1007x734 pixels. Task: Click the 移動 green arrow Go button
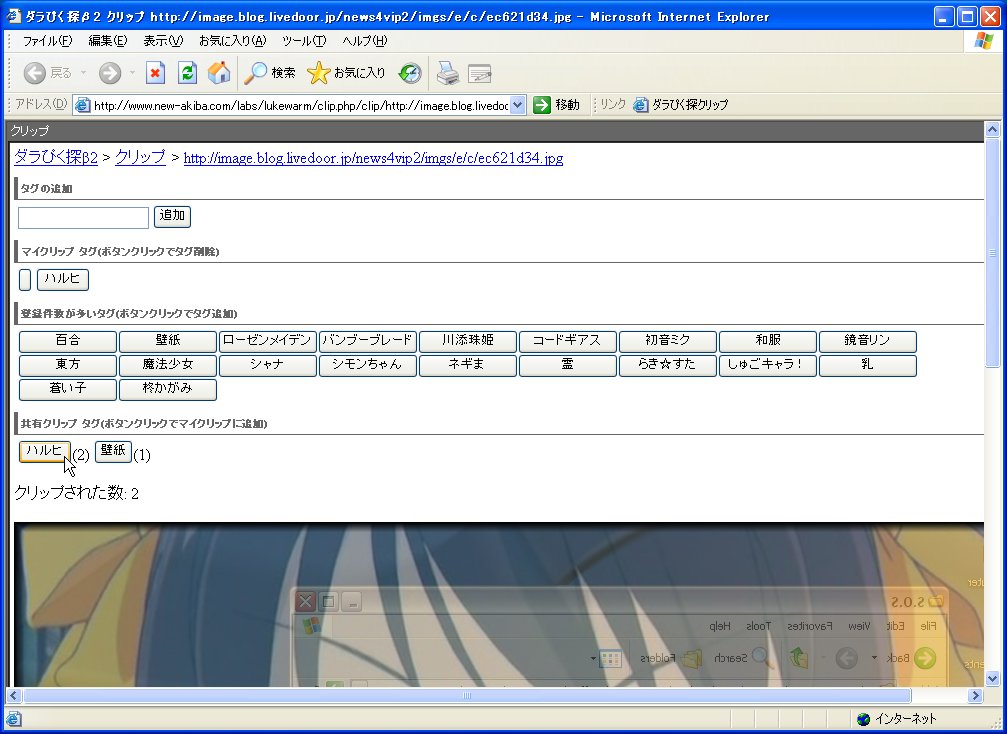click(x=556, y=105)
